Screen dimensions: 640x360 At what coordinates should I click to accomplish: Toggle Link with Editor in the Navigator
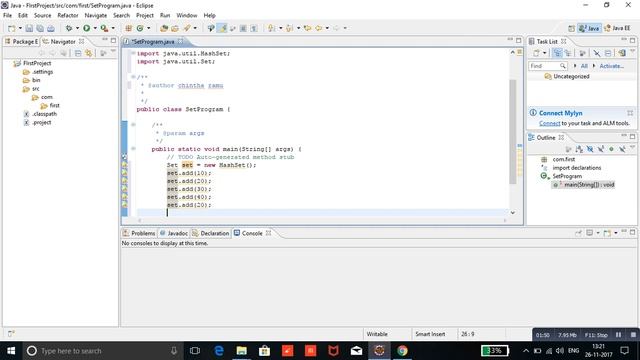click(88, 53)
